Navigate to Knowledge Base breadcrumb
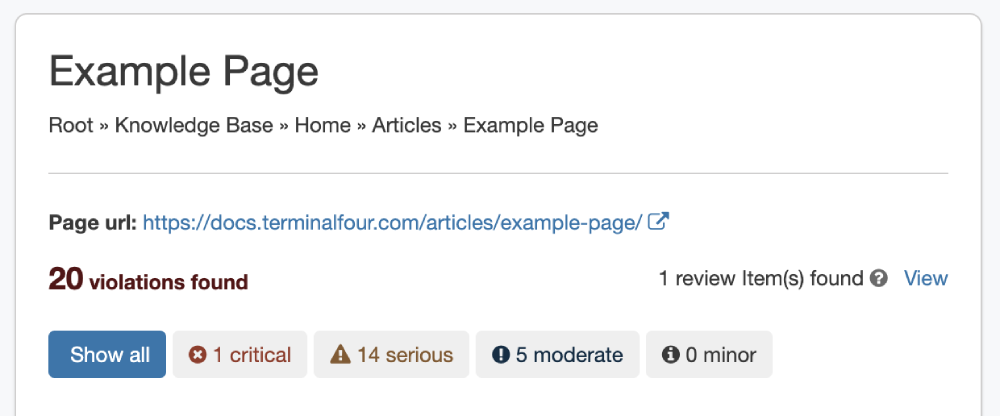1000x416 pixels. click(193, 125)
